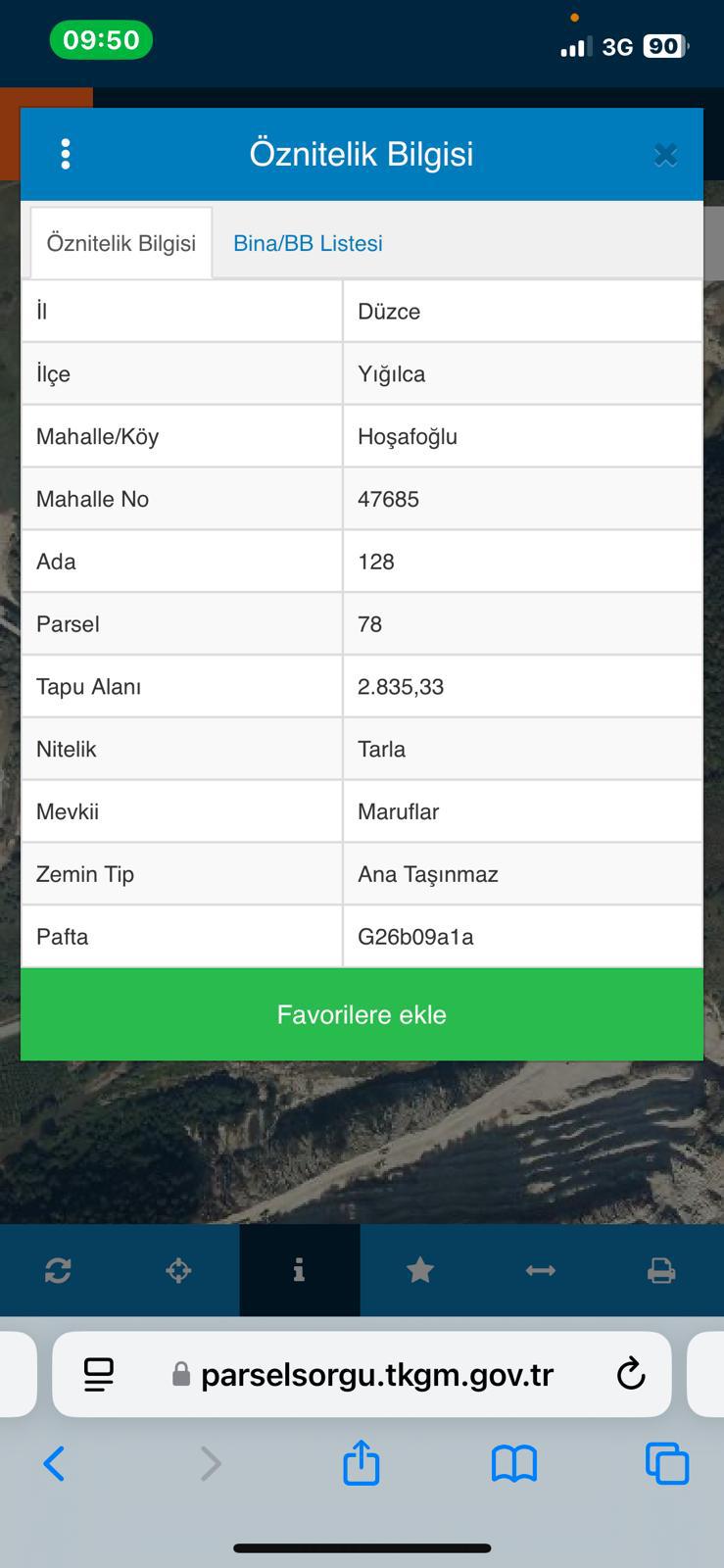Switch to the Bina/BB Listesi tab
724x1568 pixels.
[308, 243]
